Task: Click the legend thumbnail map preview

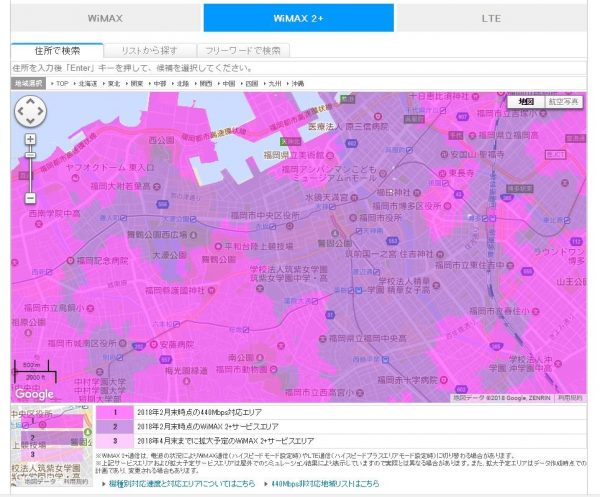Action: pos(51,446)
